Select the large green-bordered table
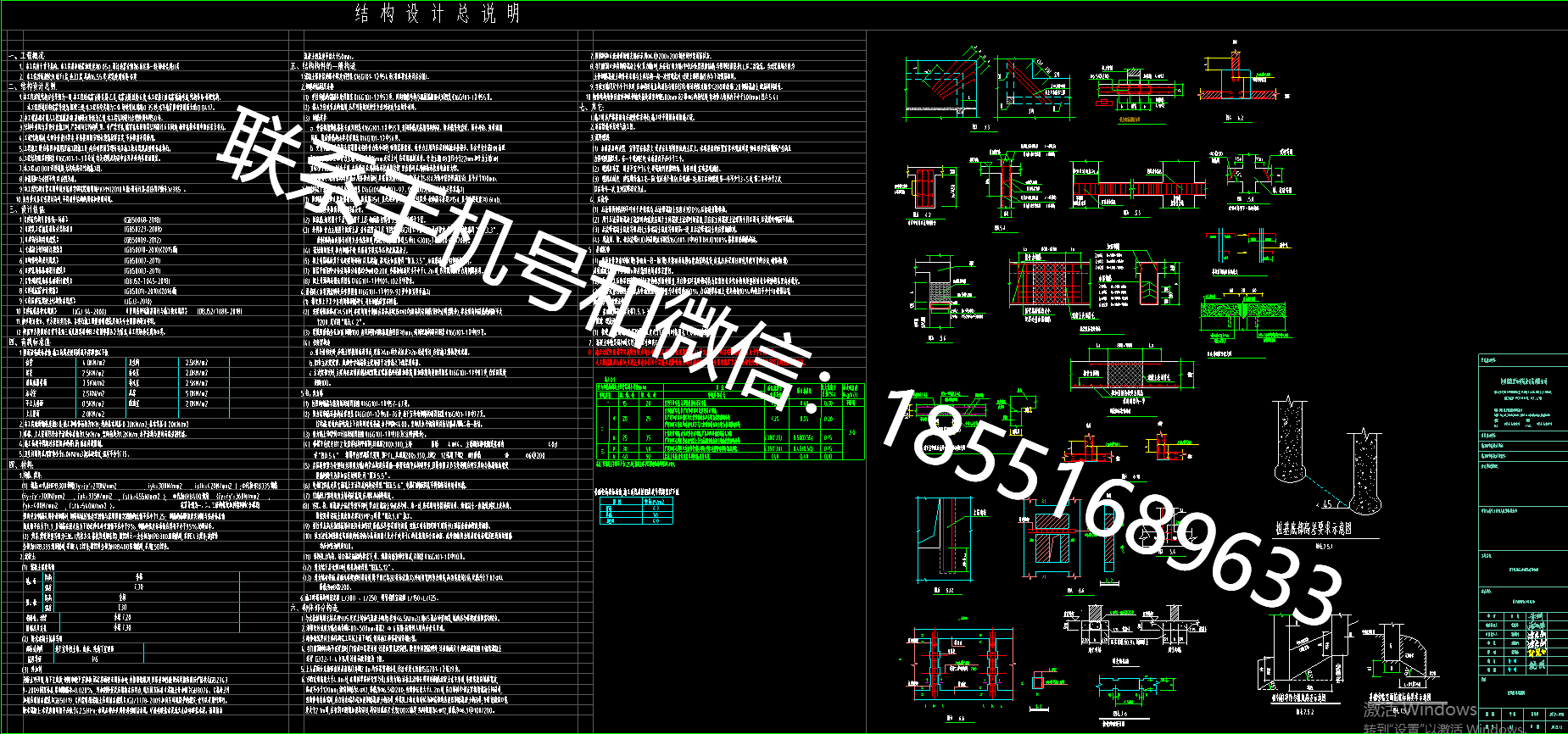 coord(730,422)
